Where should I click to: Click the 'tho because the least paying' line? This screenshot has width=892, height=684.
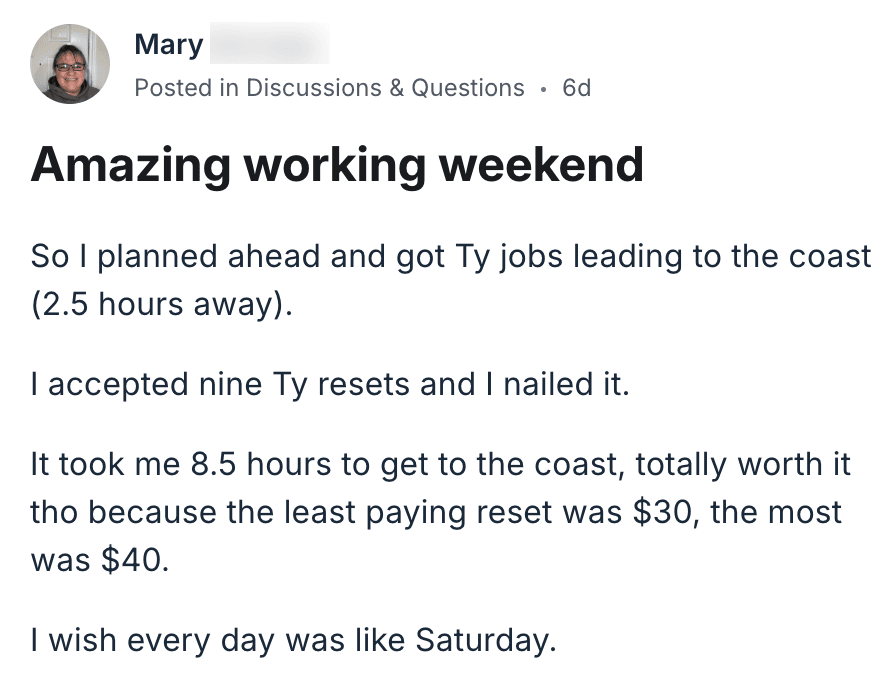436,512
